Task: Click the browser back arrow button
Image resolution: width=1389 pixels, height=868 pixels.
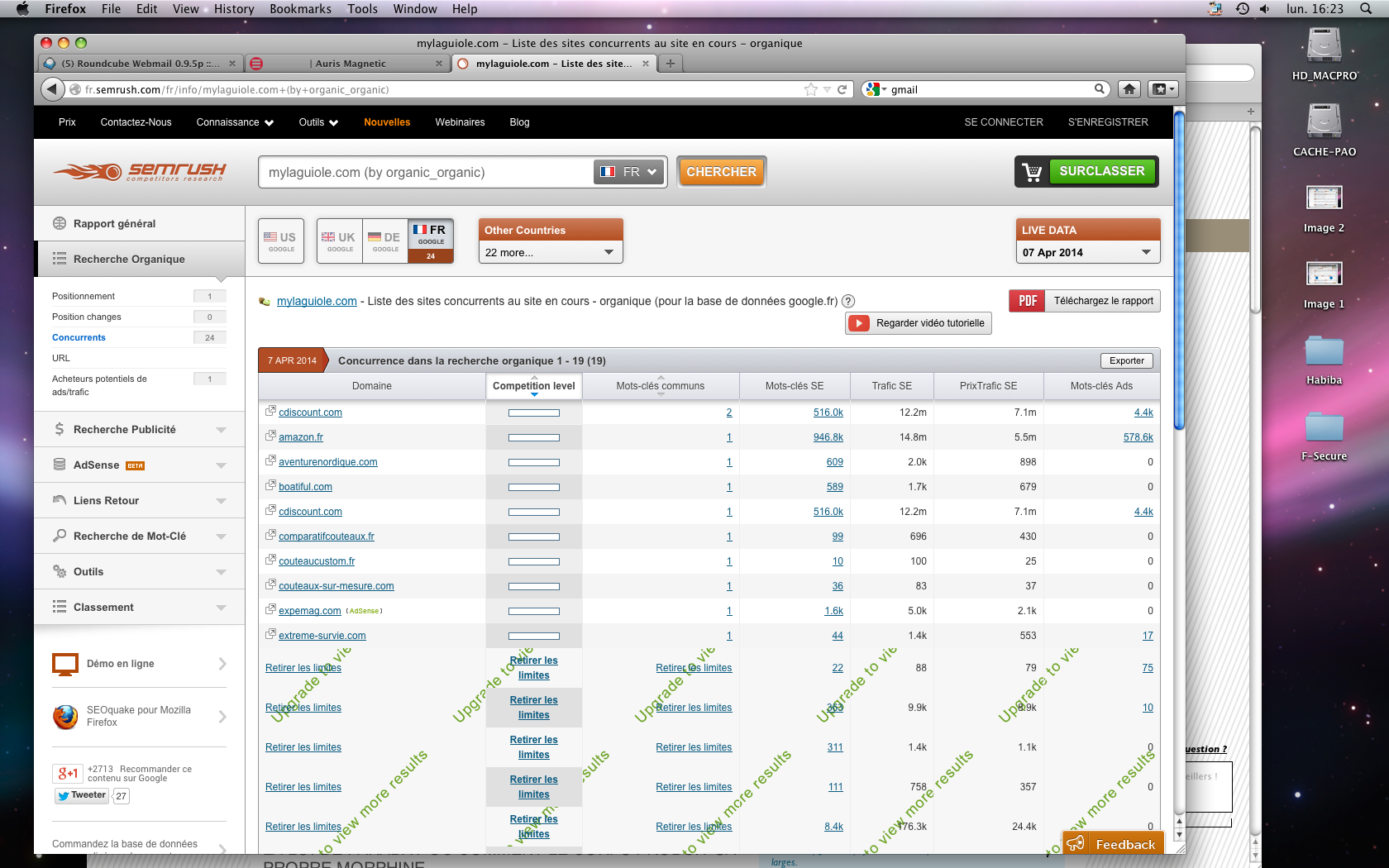Action: click(x=52, y=89)
